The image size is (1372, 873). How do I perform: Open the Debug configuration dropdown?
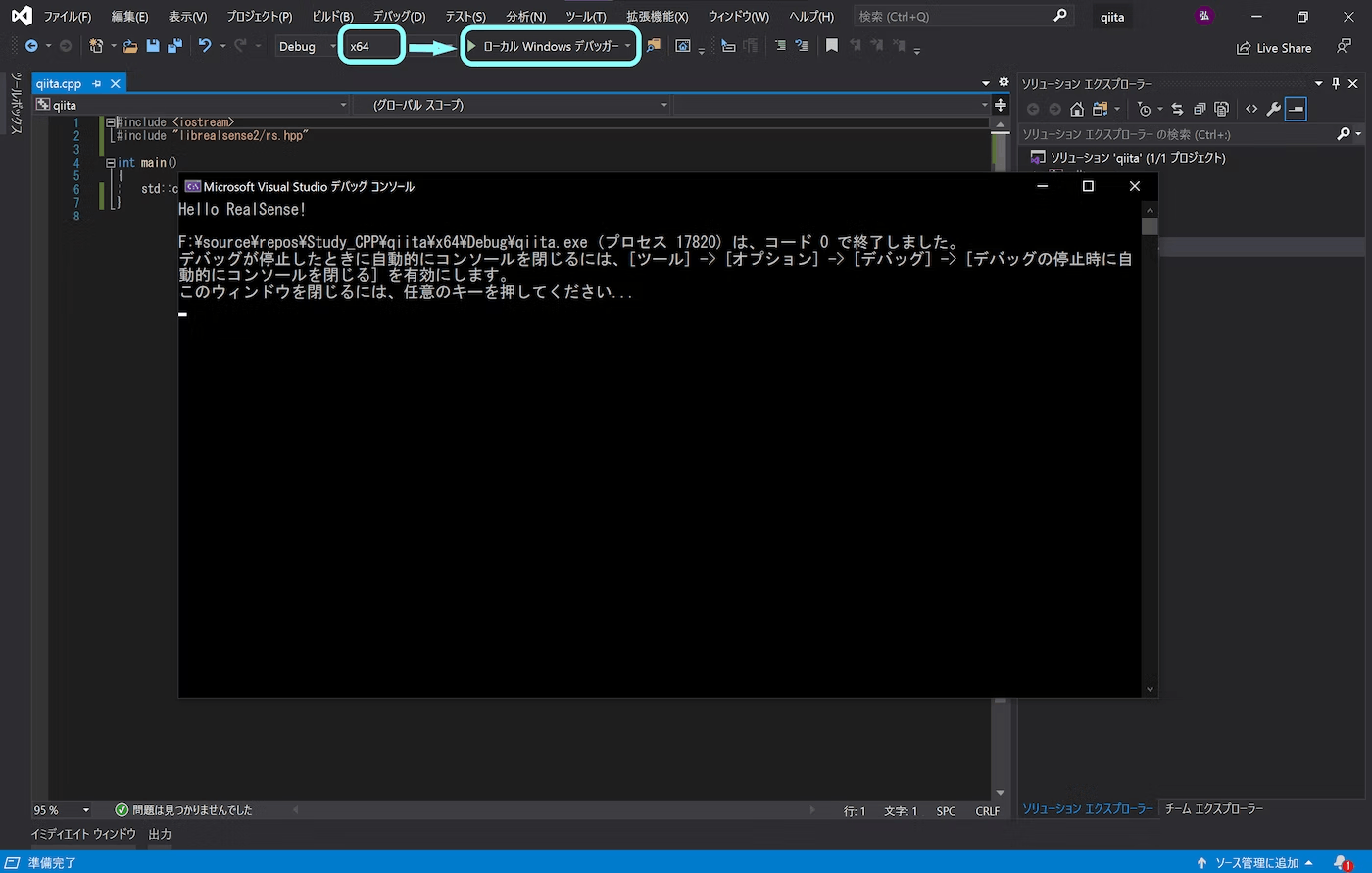coord(306,46)
